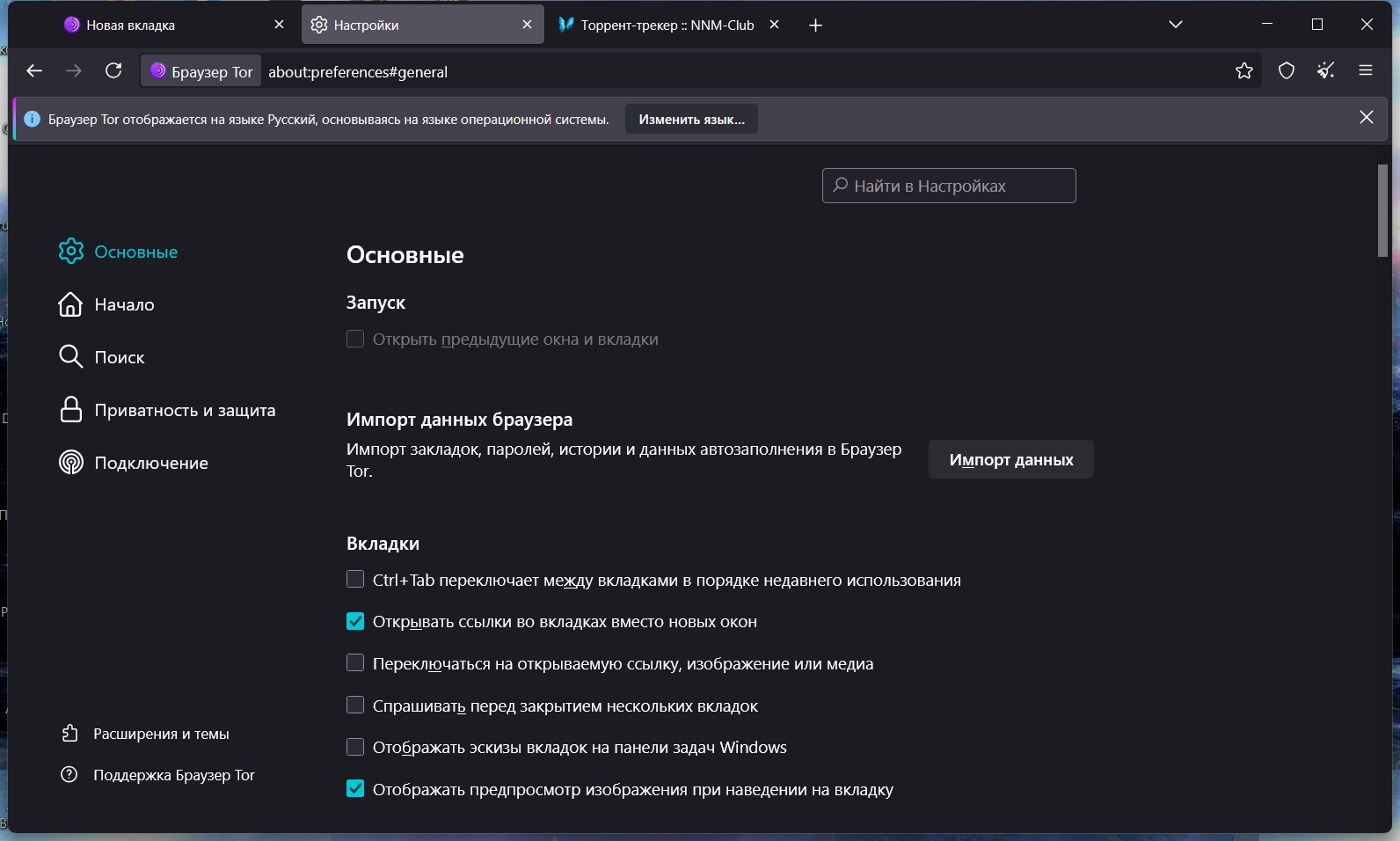Close the NNM-Club tab
The image size is (1400, 841).
click(775, 26)
